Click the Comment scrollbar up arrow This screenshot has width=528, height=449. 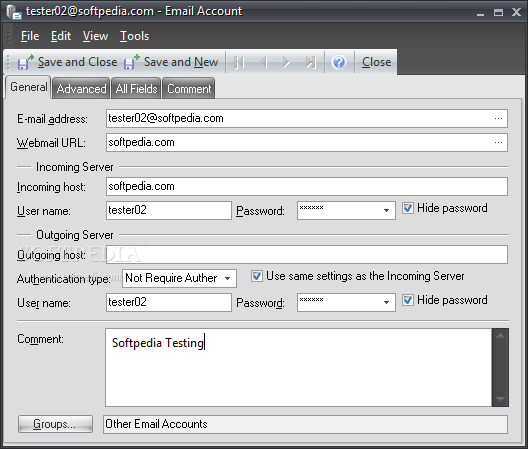pos(500,335)
